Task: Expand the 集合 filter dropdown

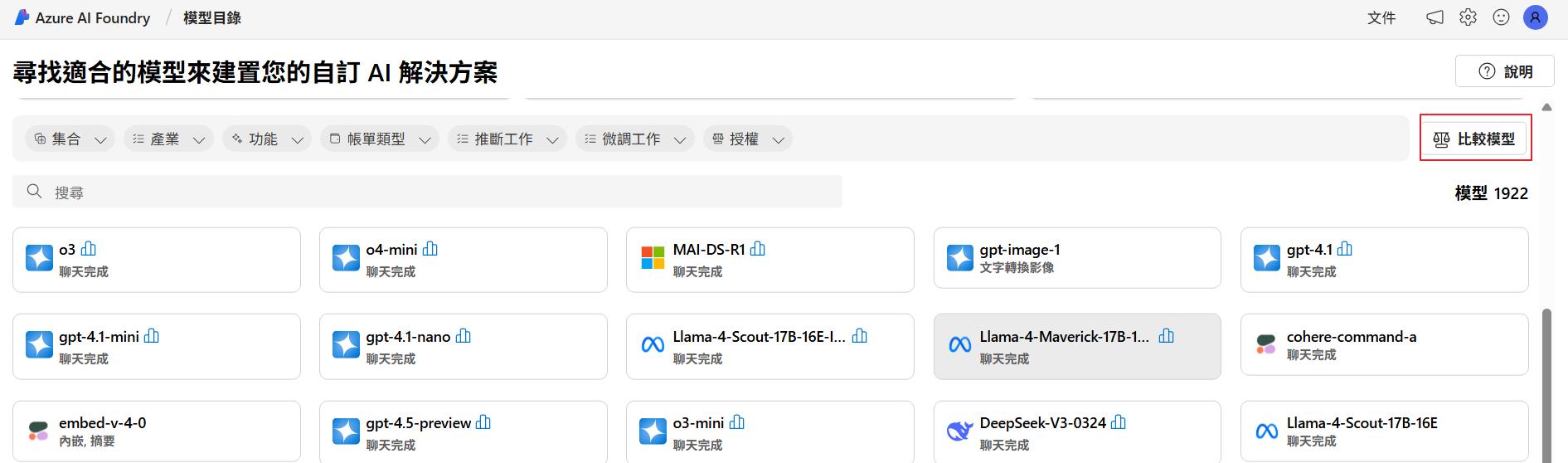Action: (x=70, y=139)
